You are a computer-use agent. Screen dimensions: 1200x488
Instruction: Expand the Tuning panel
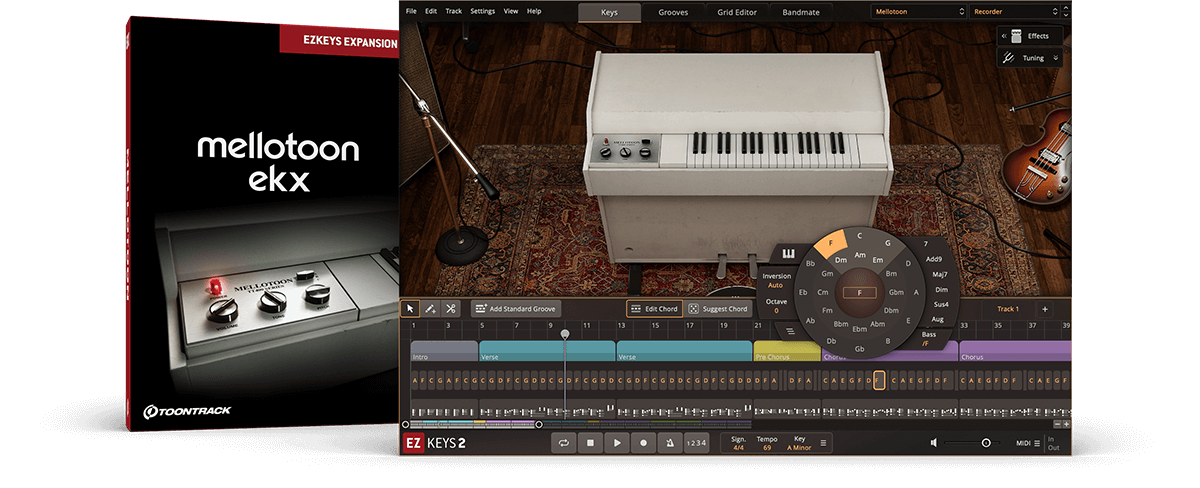point(1030,58)
